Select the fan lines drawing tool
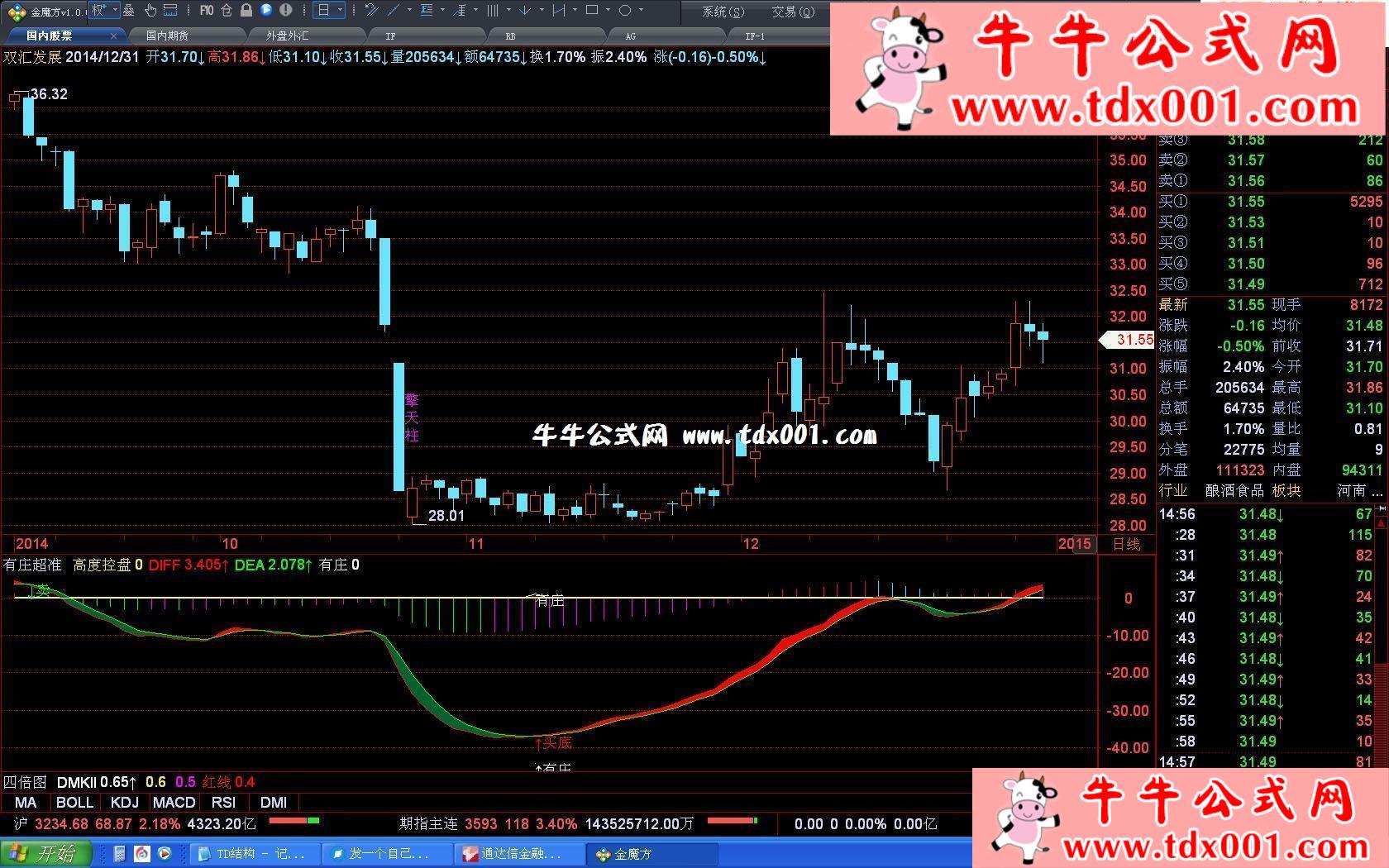This screenshot has width=1389, height=868. click(460, 10)
